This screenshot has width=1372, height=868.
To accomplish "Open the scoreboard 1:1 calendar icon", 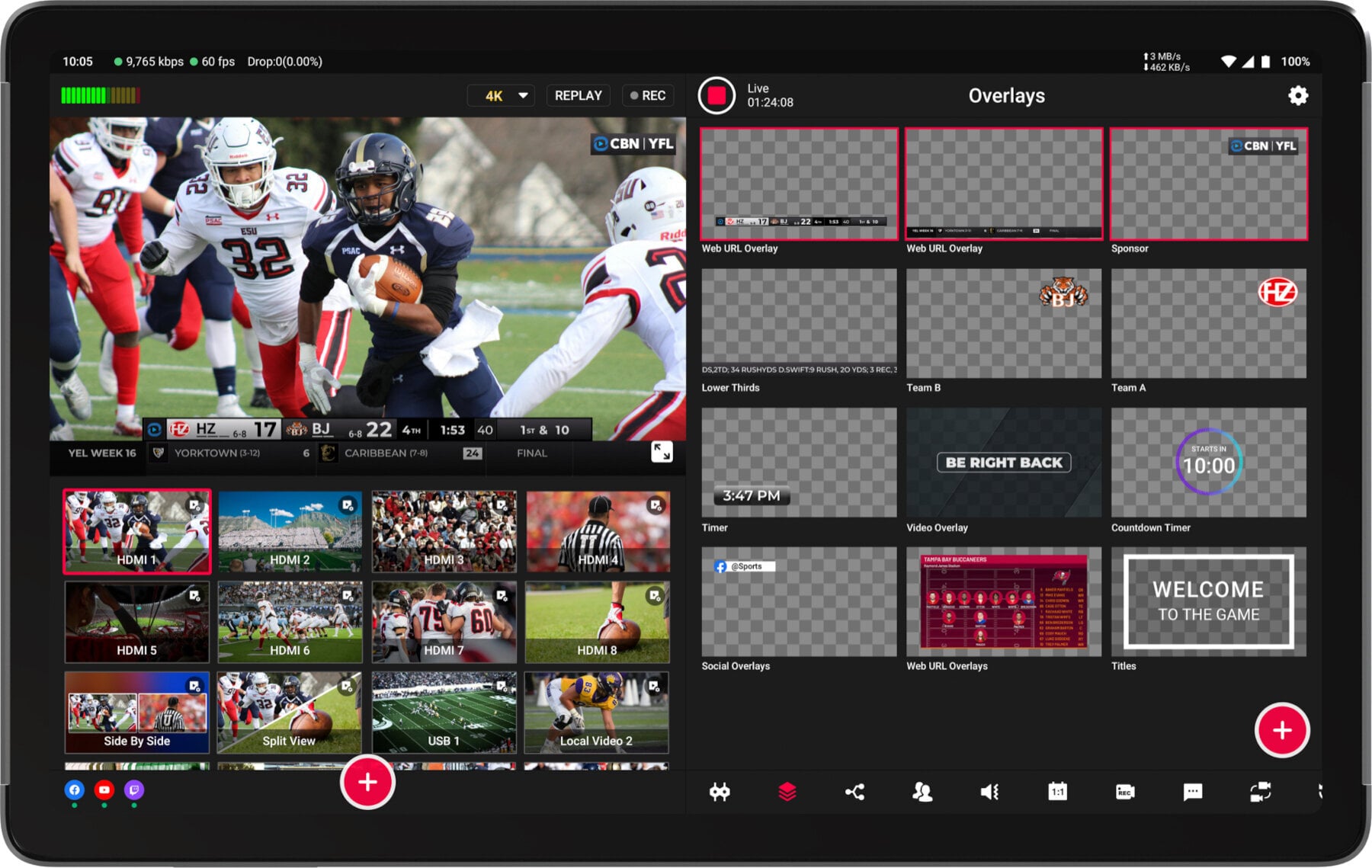I will (1057, 792).
